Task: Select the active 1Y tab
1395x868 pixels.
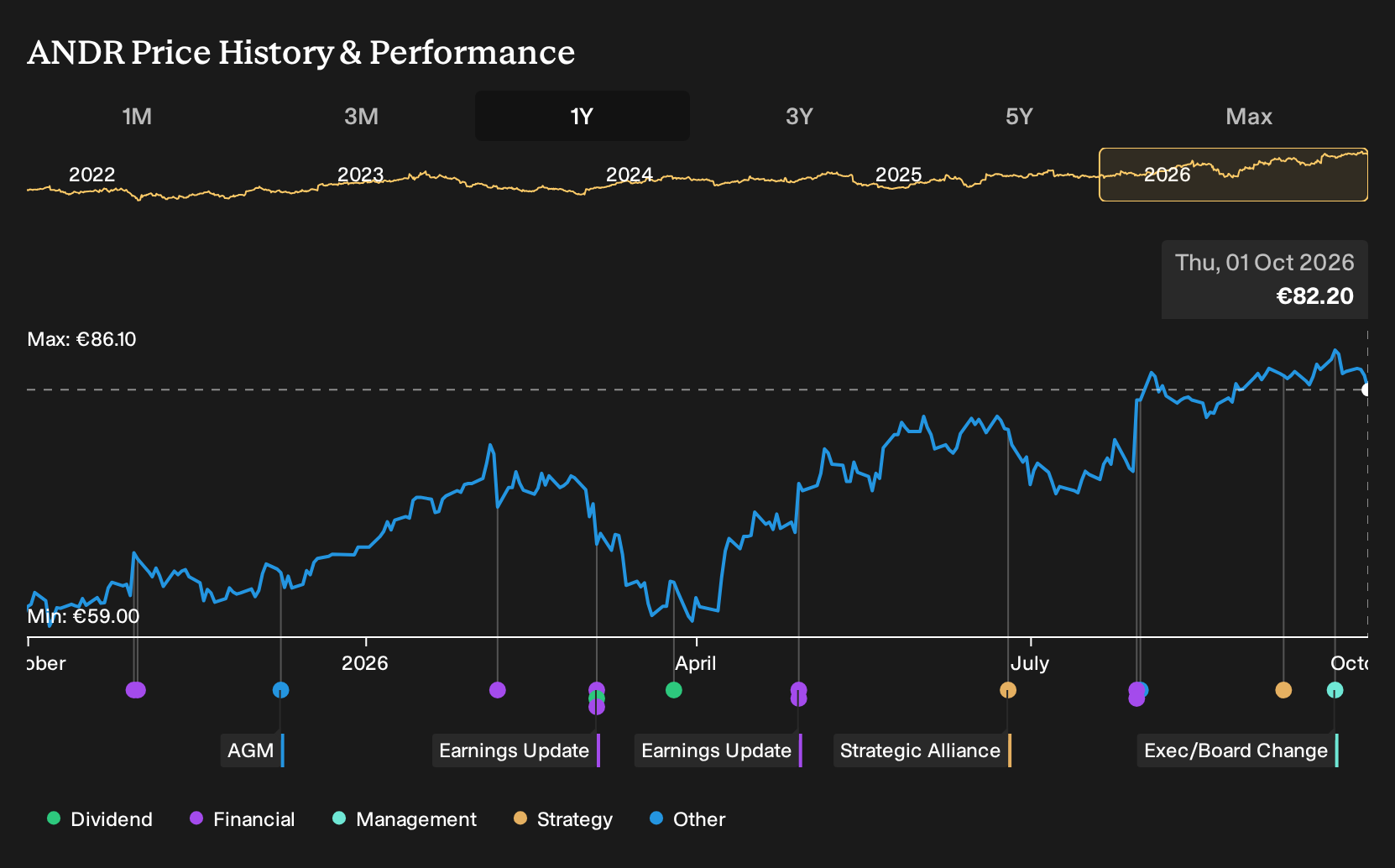Action: pos(583,116)
